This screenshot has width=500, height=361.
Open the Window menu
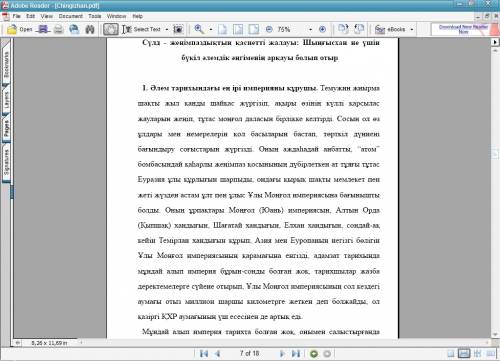(116, 16)
